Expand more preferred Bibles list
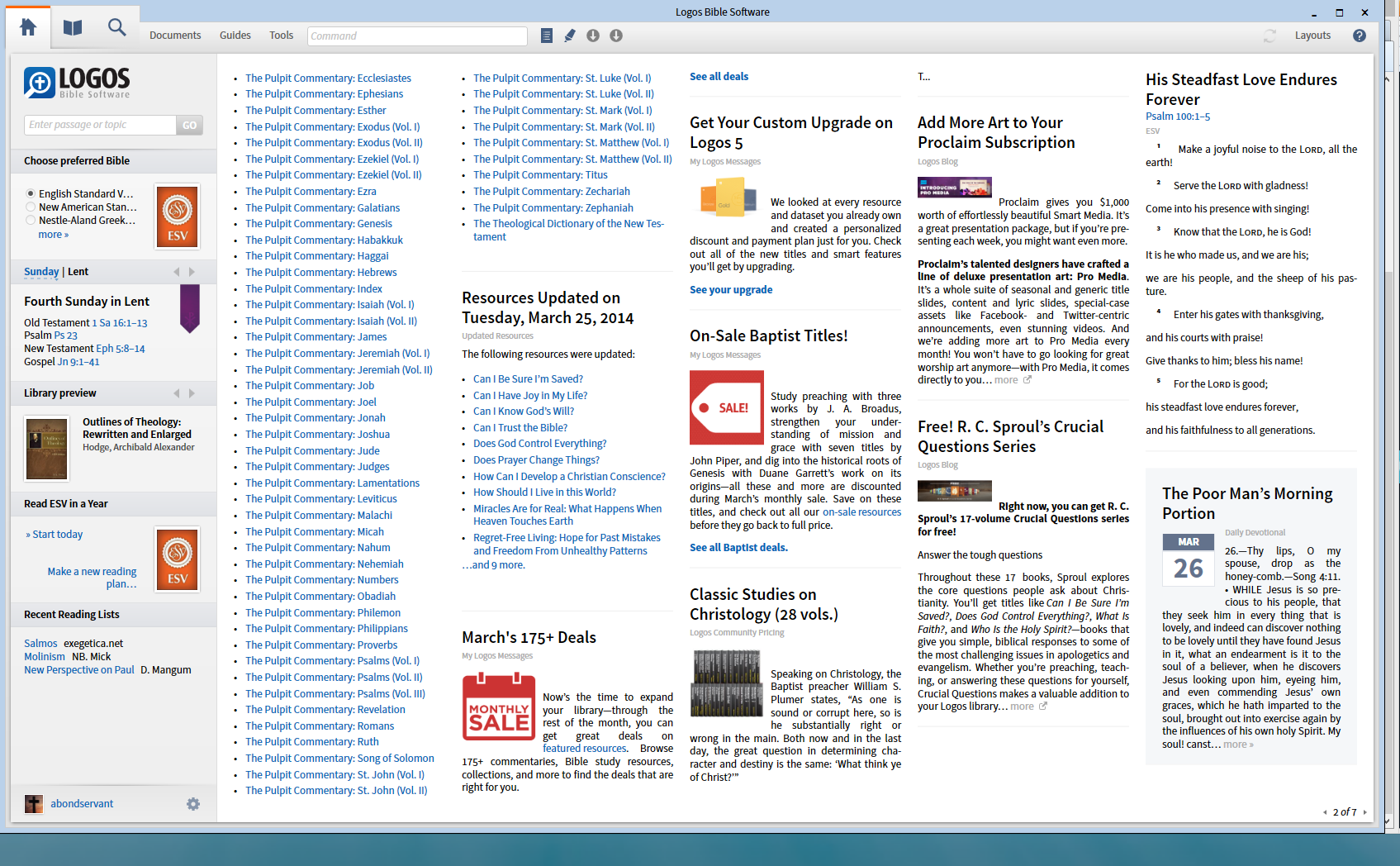 54,235
